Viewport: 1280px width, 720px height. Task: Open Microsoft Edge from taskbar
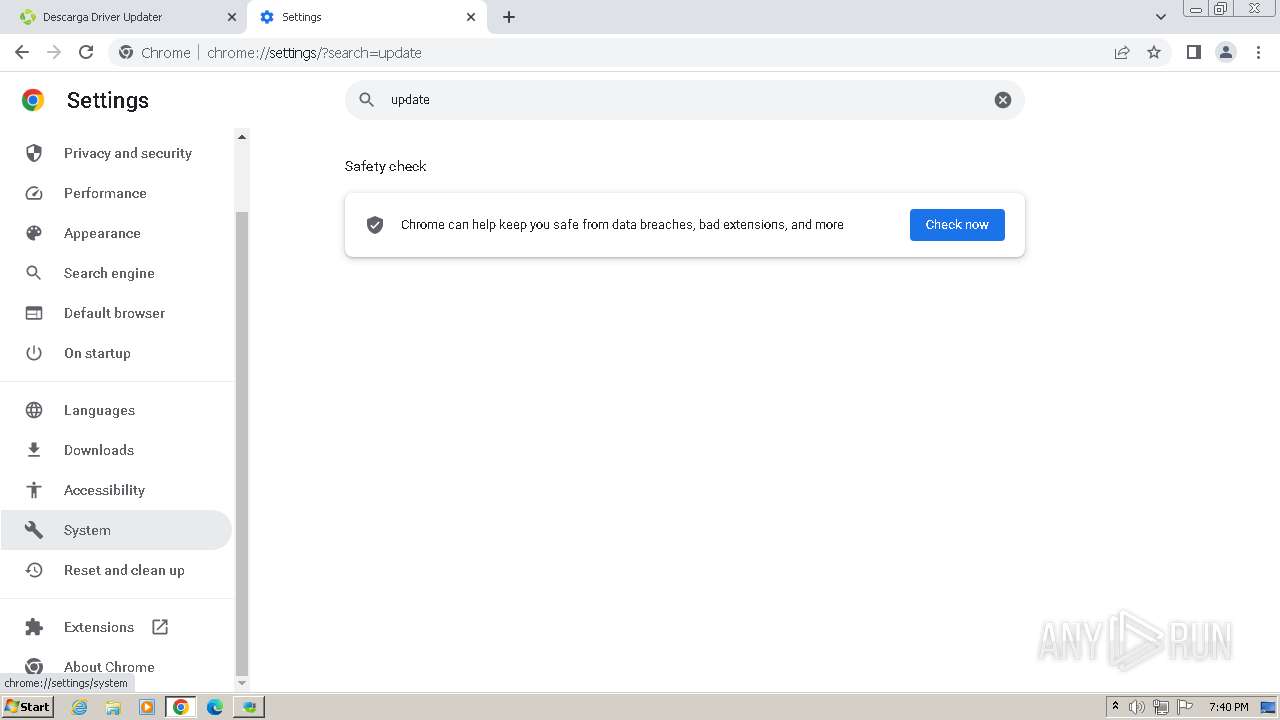click(215, 707)
